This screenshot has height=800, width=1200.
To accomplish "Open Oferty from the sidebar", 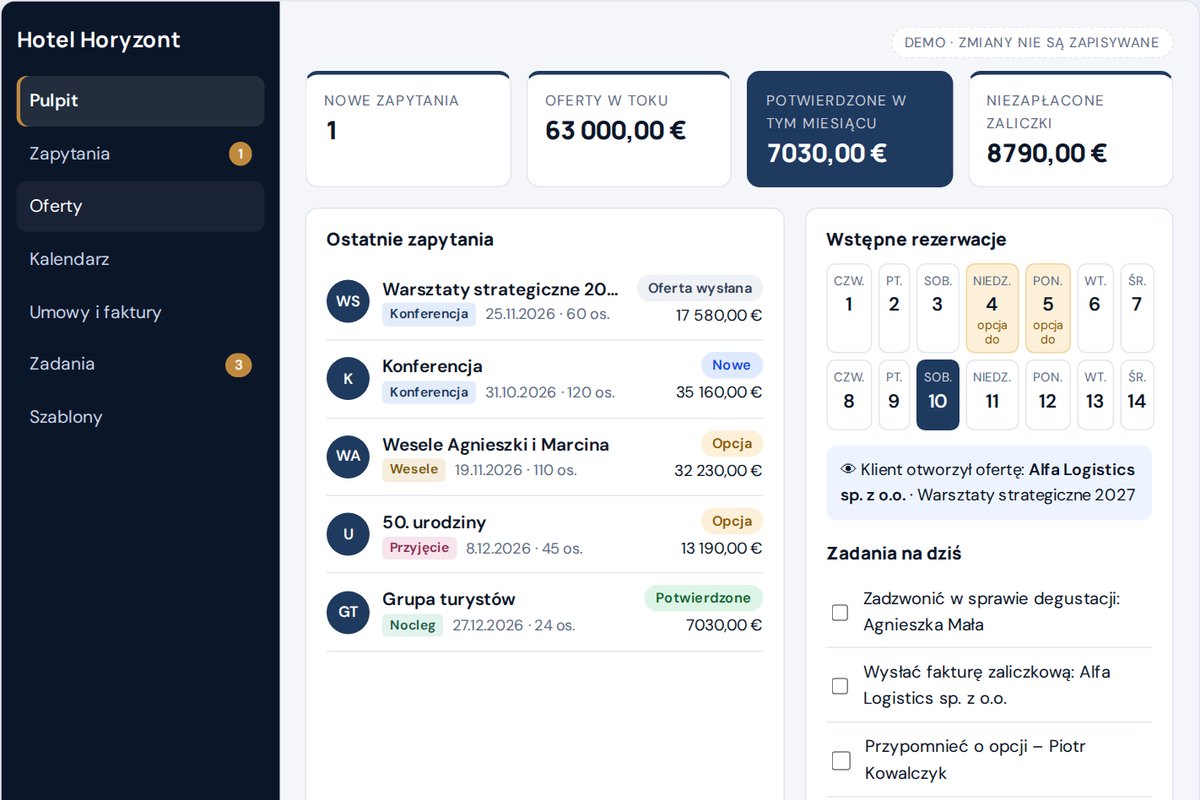I will click(141, 206).
